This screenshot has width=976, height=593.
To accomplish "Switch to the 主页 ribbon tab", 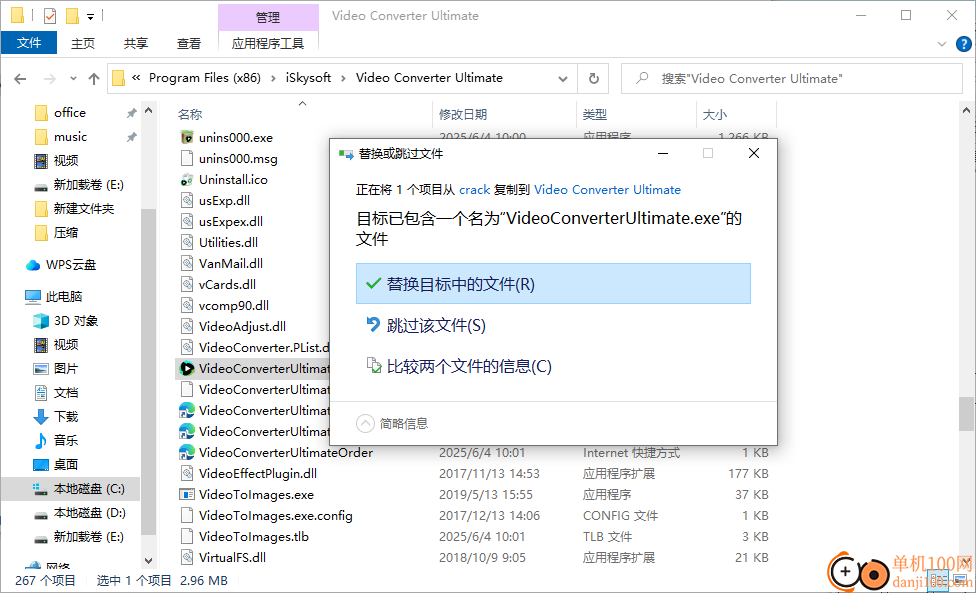I will [x=83, y=44].
